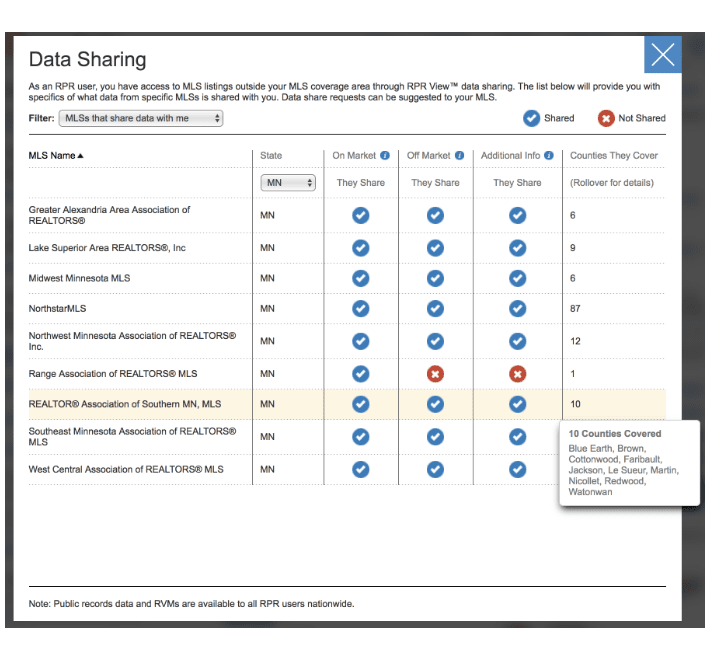Click Range Association Off Market not-shared icon
This screenshot has height=651, width=718.
(435, 374)
